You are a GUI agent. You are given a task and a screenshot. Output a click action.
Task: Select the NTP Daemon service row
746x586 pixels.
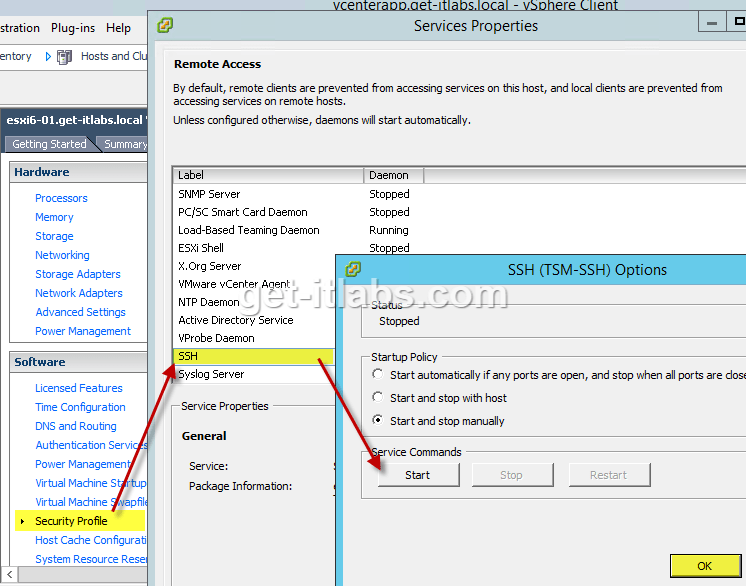click(255, 303)
